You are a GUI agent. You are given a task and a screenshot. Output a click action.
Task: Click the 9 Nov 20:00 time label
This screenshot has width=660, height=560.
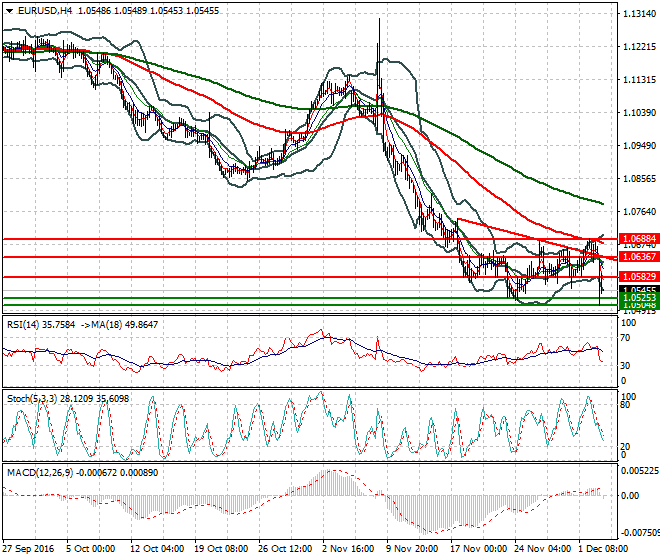tap(412, 549)
